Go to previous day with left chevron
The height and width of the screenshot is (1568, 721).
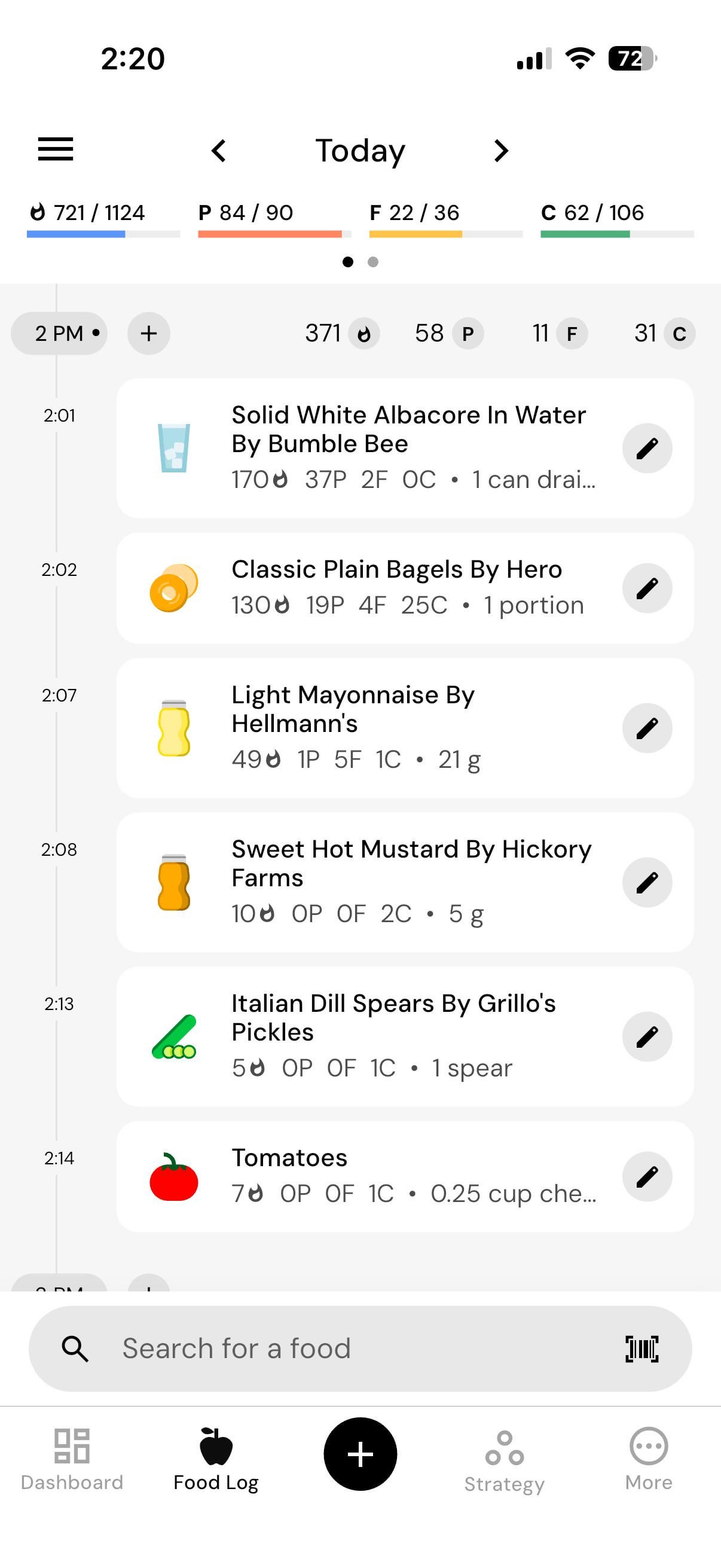[219, 151]
